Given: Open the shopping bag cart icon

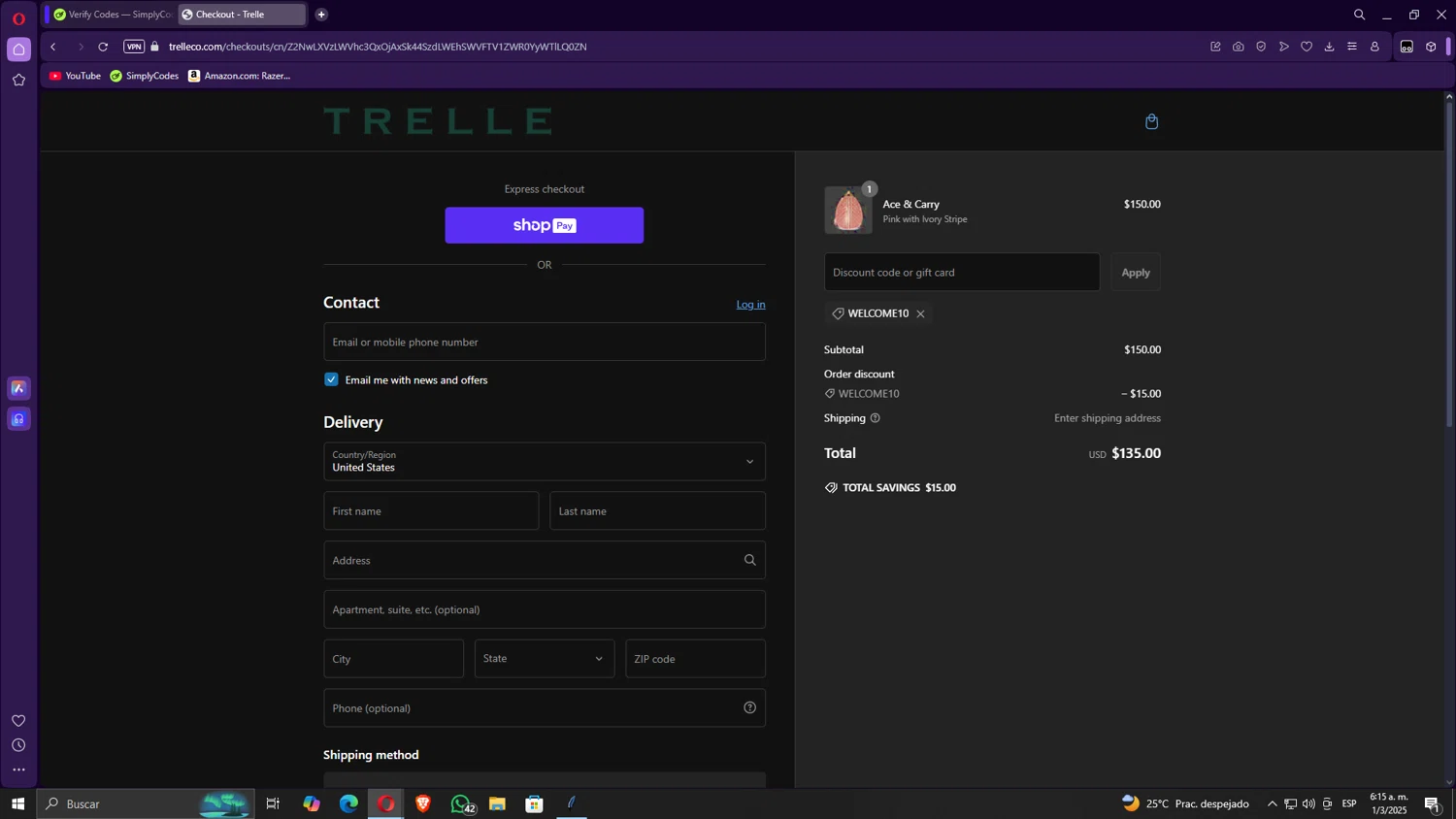Looking at the screenshot, I should pos(1151,121).
